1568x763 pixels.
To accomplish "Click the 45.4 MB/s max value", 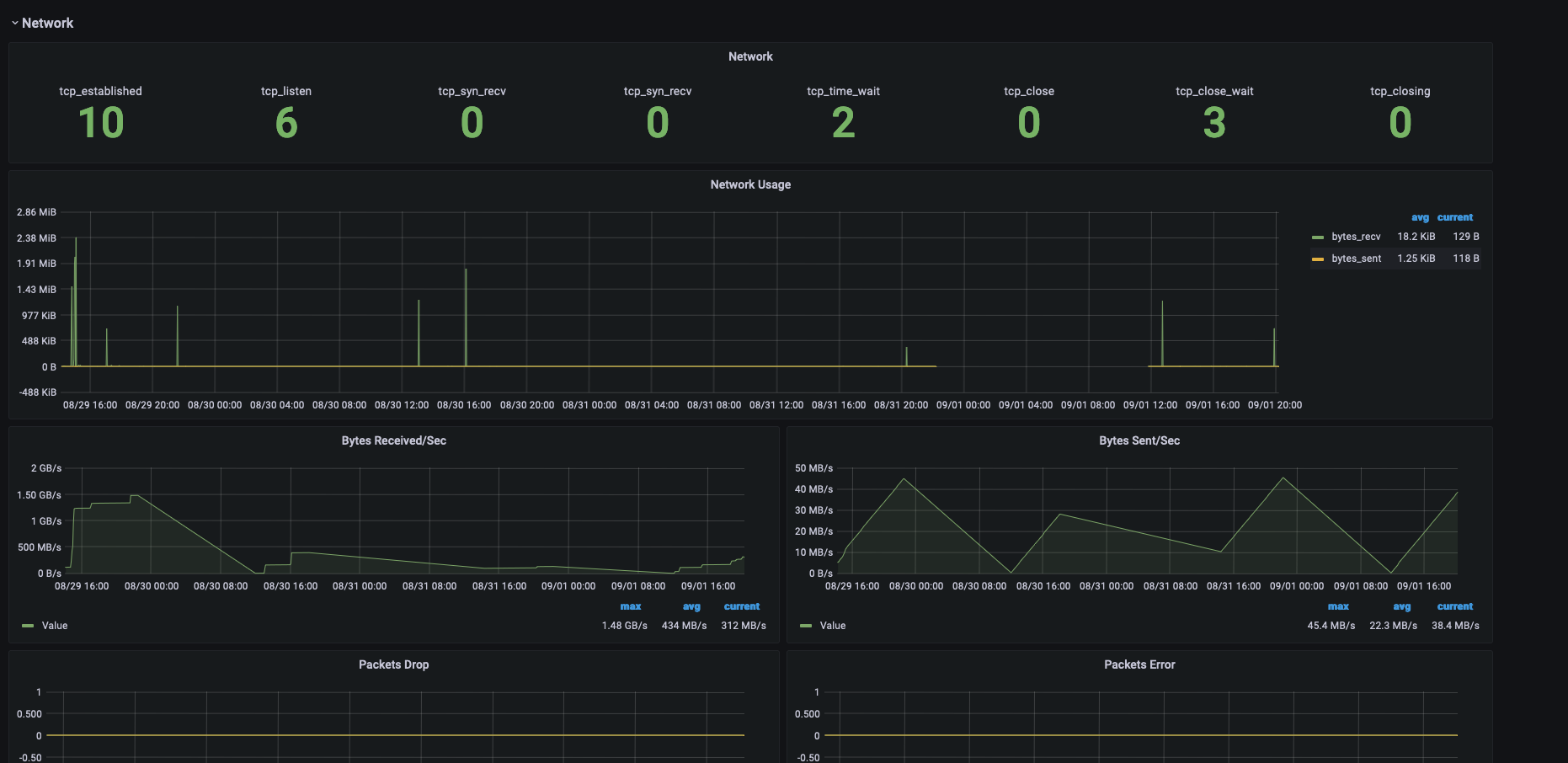I will click(x=1331, y=626).
